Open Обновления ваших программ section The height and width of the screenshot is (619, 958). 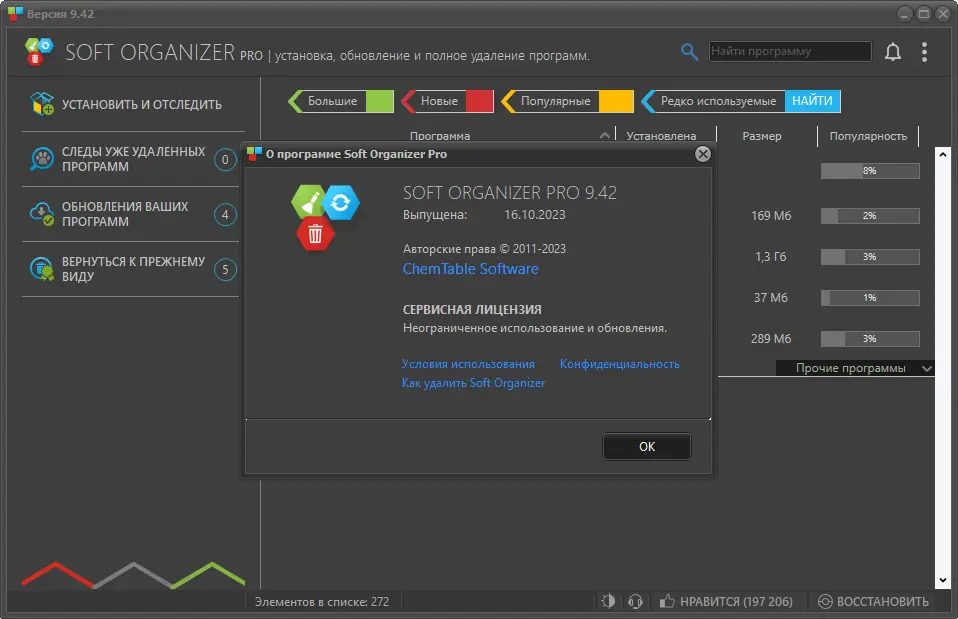(x=130, y=214)
